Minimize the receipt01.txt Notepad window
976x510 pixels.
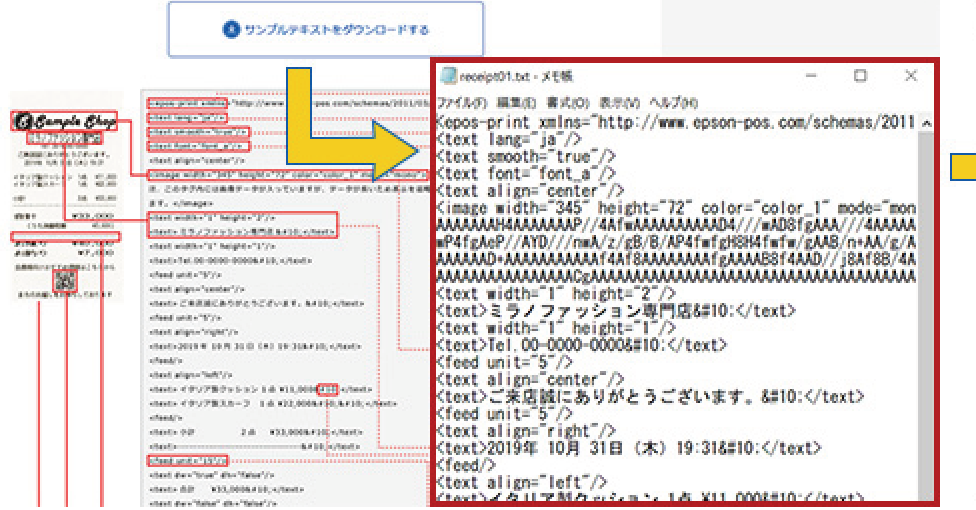coord(811,76)
